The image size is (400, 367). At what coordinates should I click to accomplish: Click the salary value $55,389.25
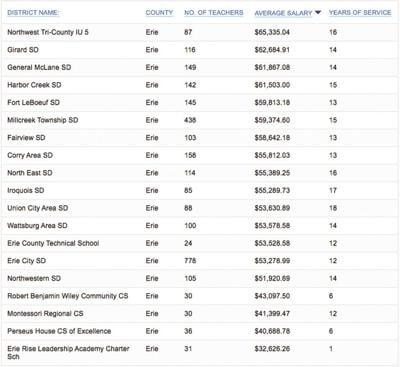(272, 173)
